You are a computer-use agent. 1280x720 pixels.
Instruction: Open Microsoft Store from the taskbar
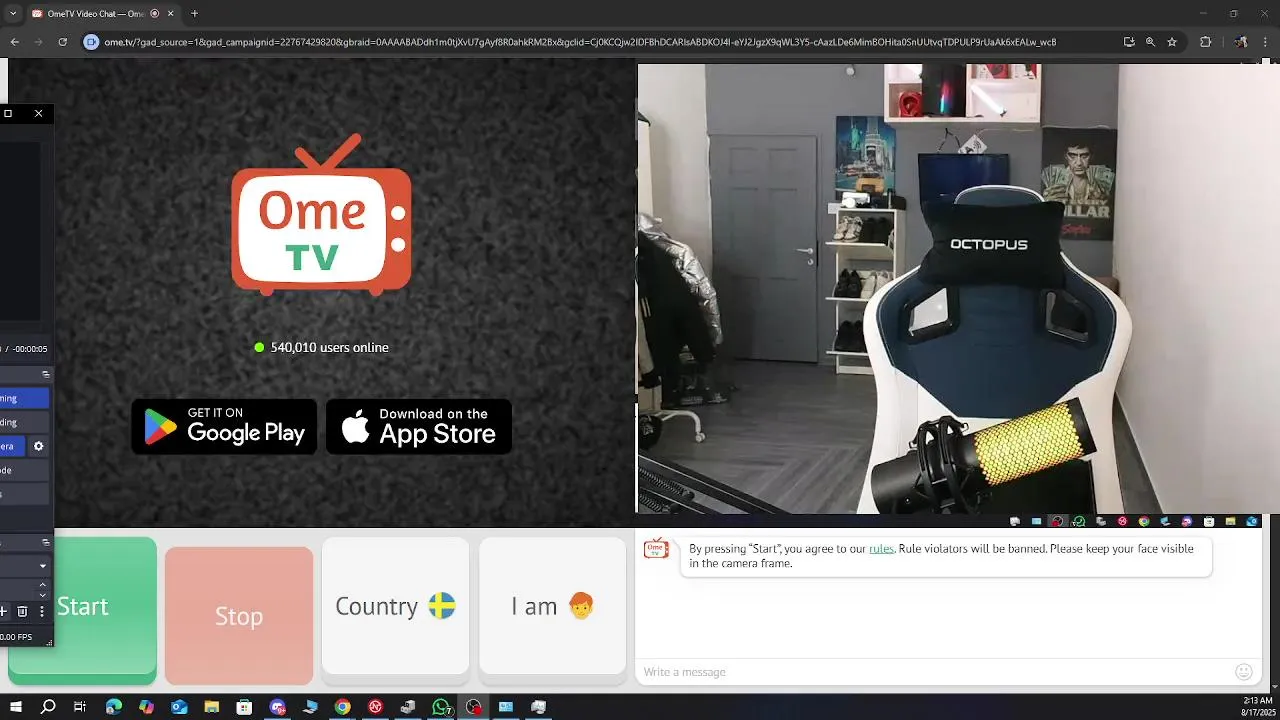click(x=244, y=707)
